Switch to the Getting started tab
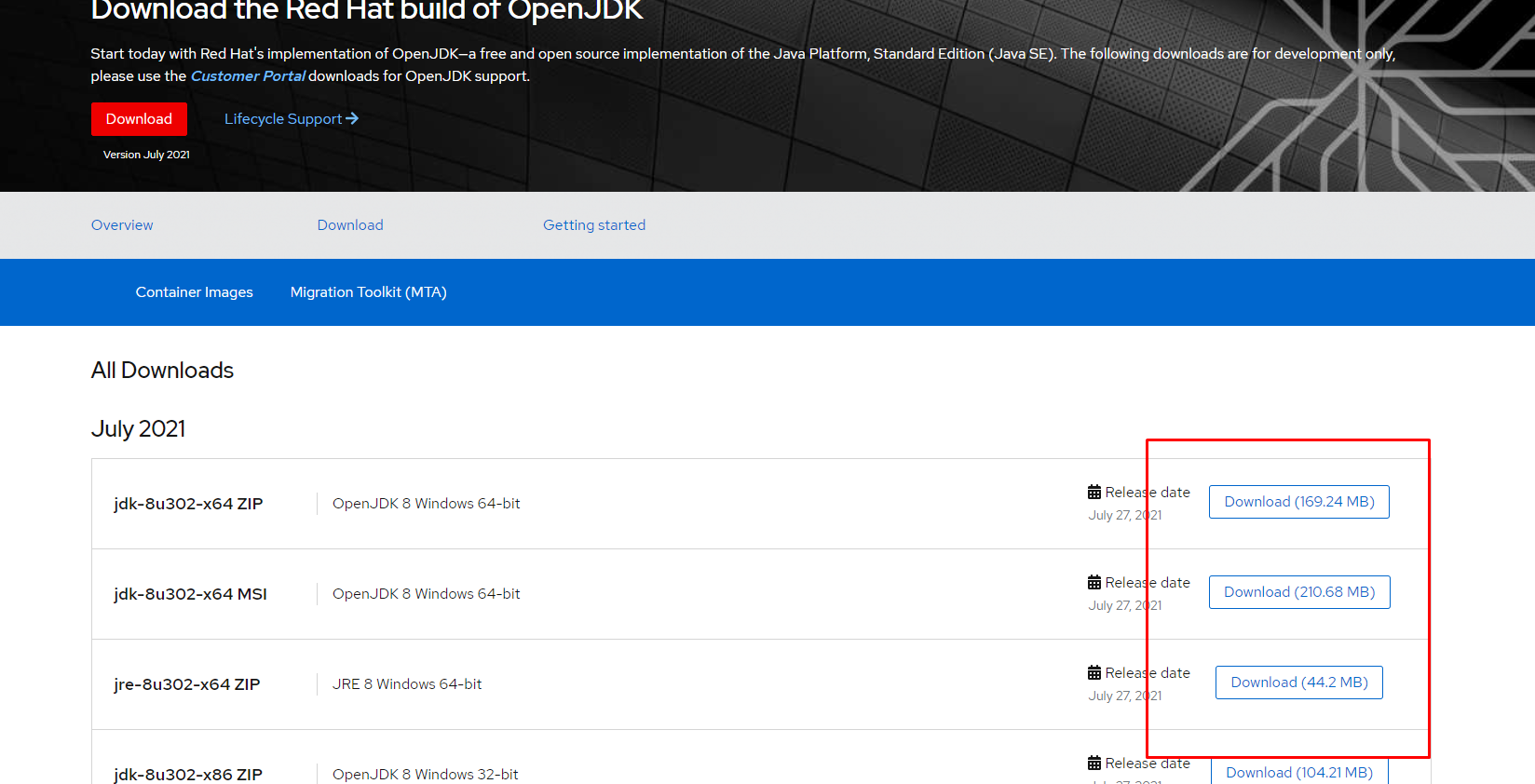Viewport: 1535px width, 784px height. (x=594, y=225)
